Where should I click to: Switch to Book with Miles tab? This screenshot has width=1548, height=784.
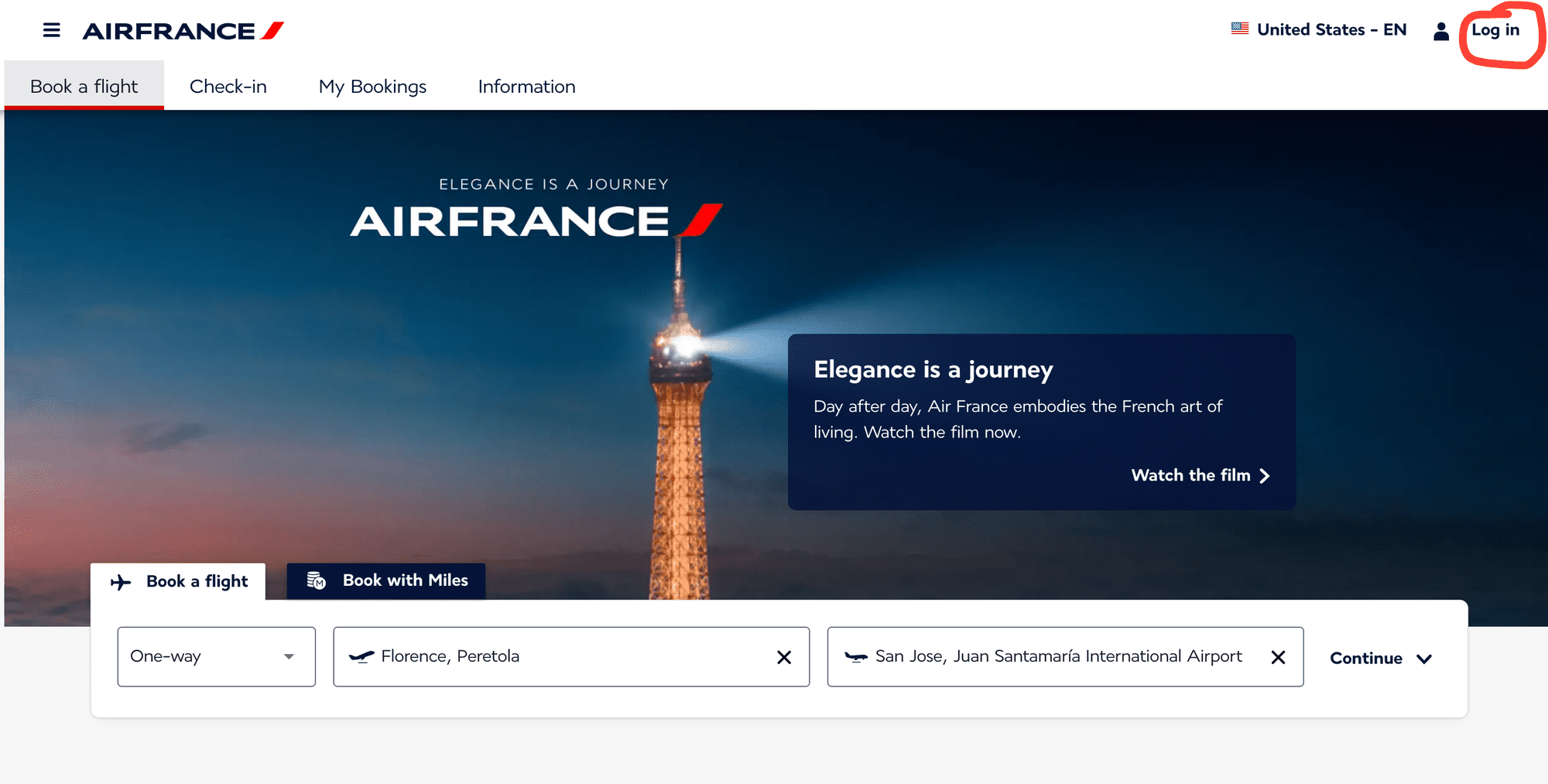click(386, 580)
